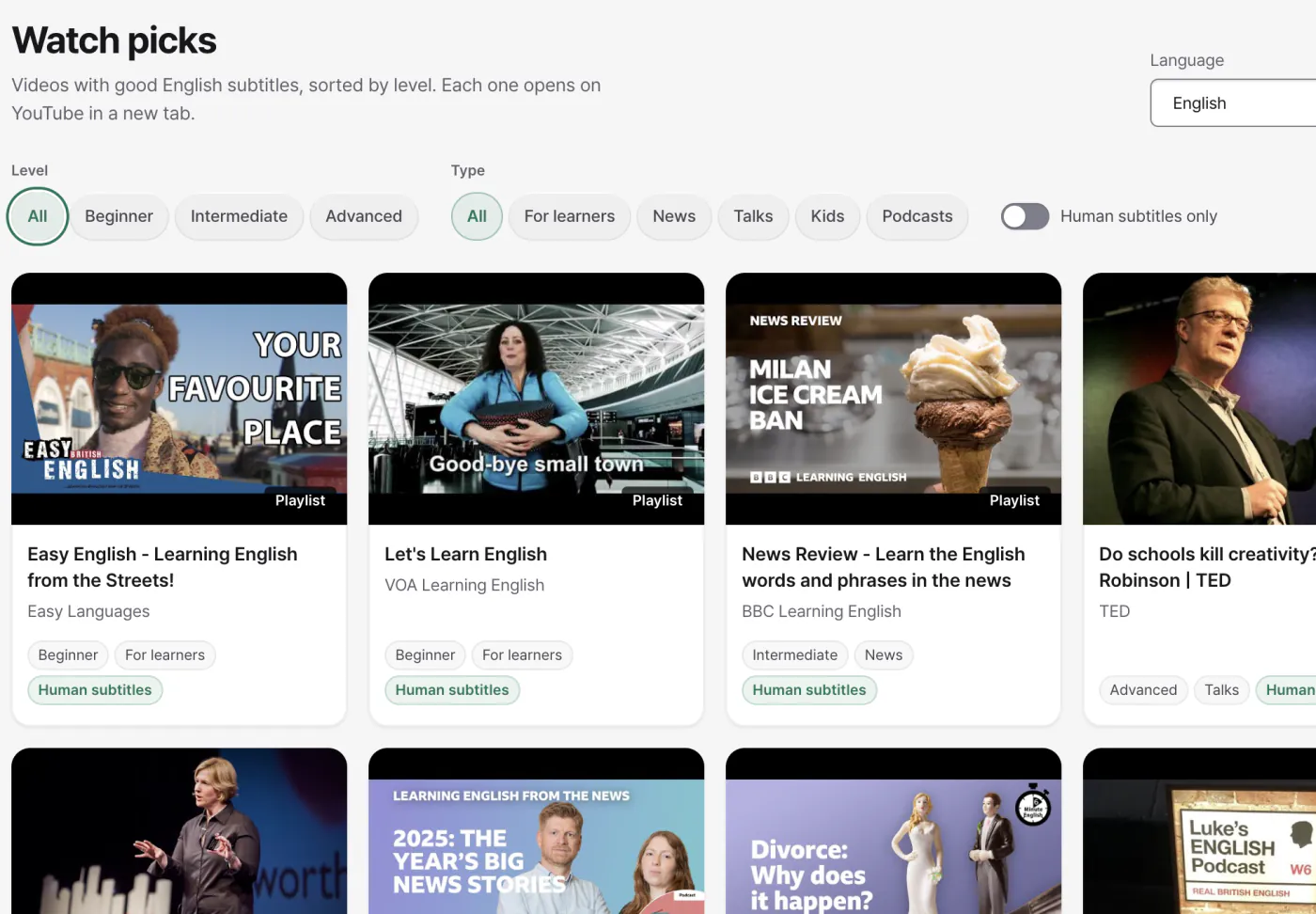The width and height of the screenshot is (1316, 914).
Task: Enable the Human subtitles only switch
Action: pyautogui.click(x=1025, y=216)
